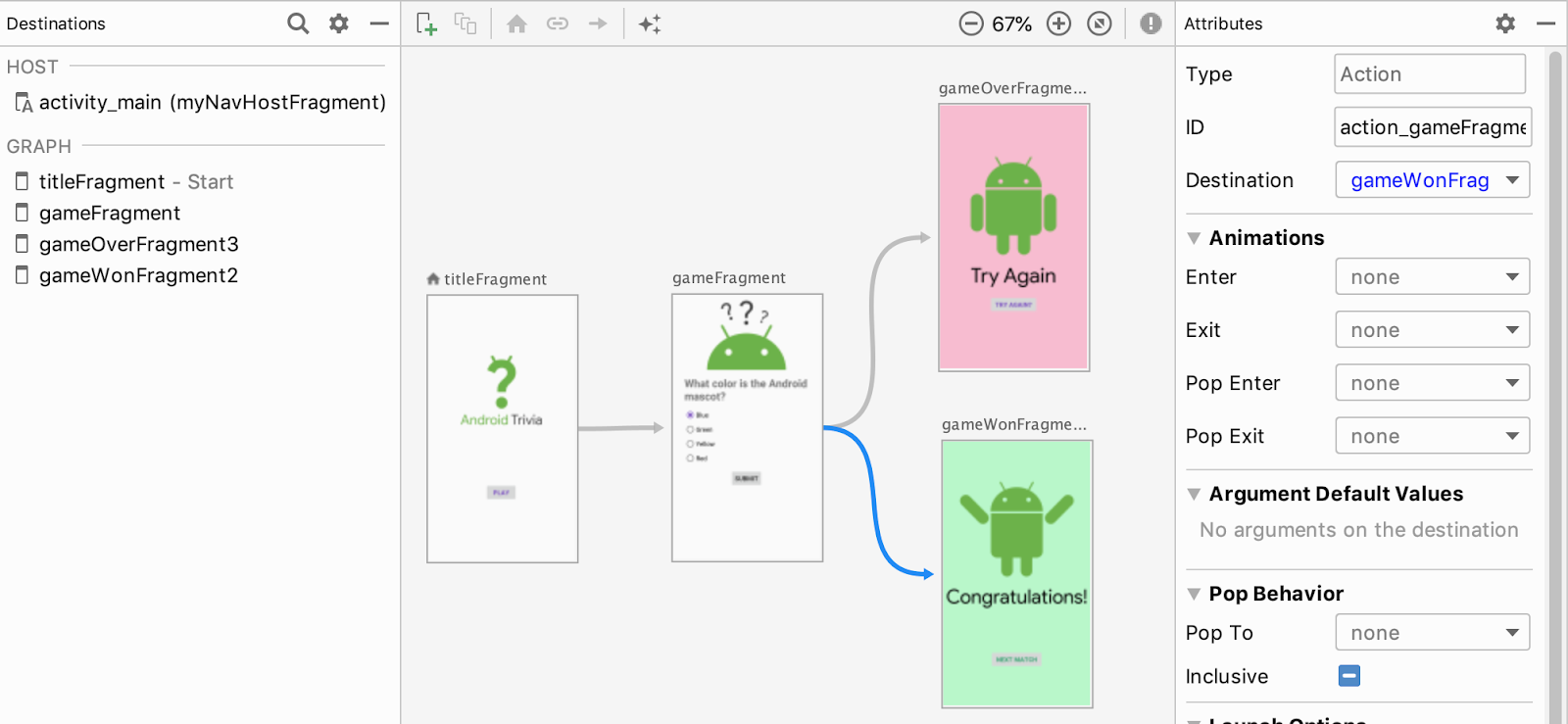Search destinations with magnifier icon

coord(298,24)
